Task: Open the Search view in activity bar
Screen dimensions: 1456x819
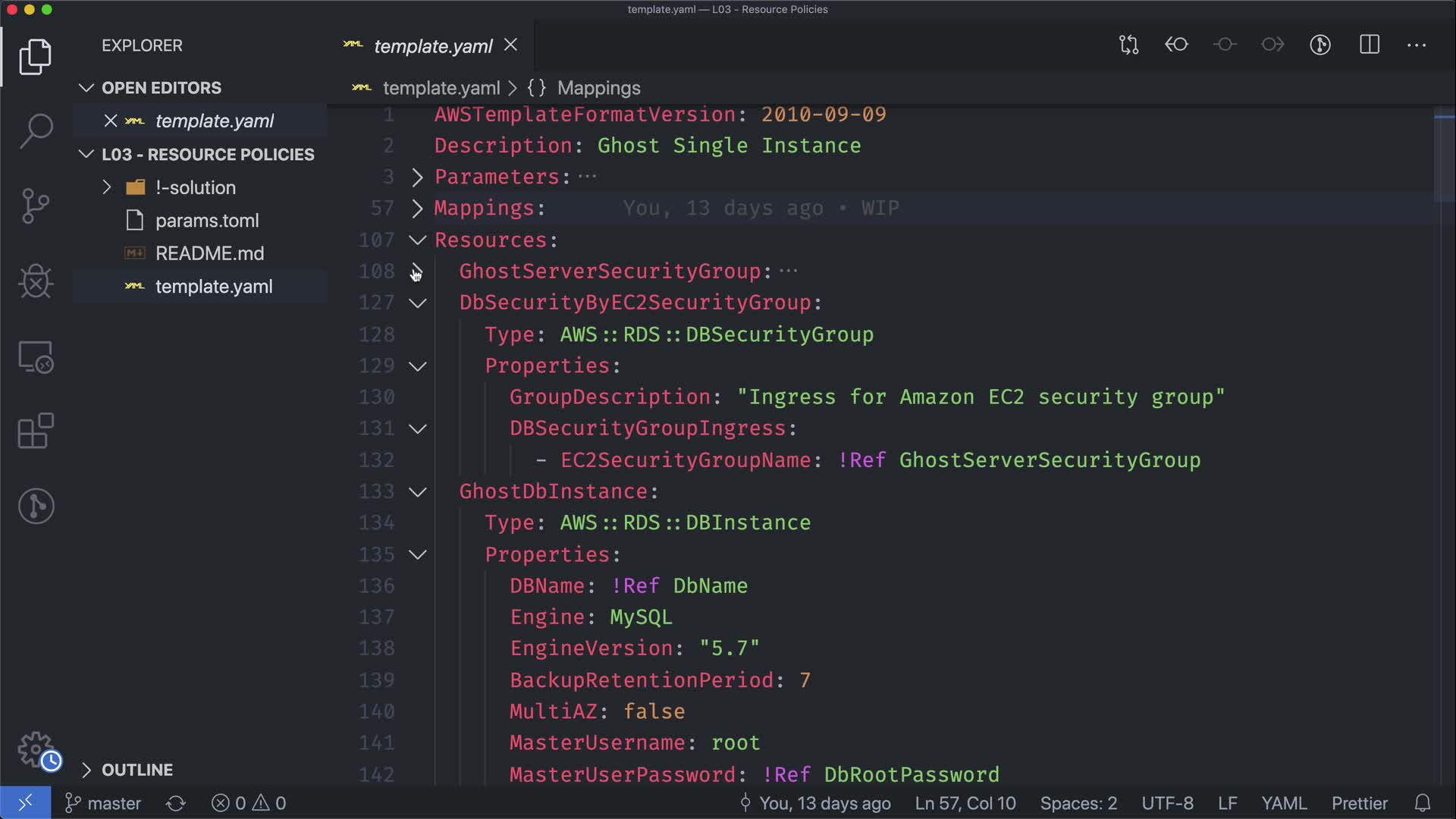Action: [x=36, y=130]
